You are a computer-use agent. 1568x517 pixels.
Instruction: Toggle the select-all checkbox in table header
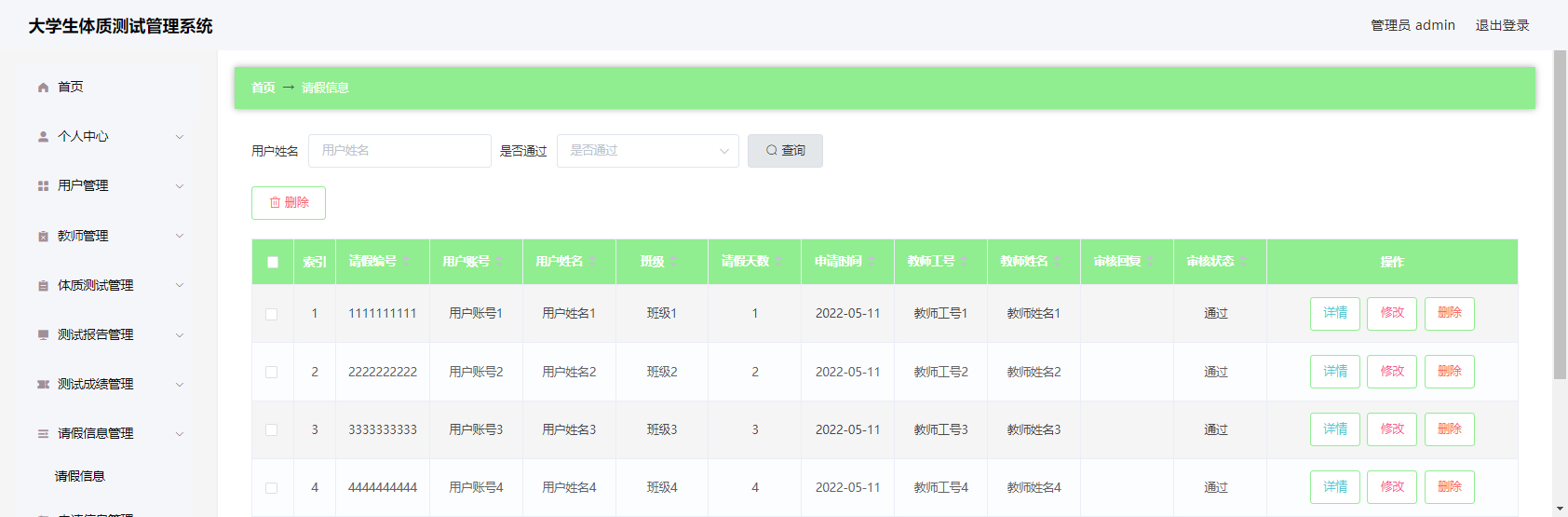point(273,263)
